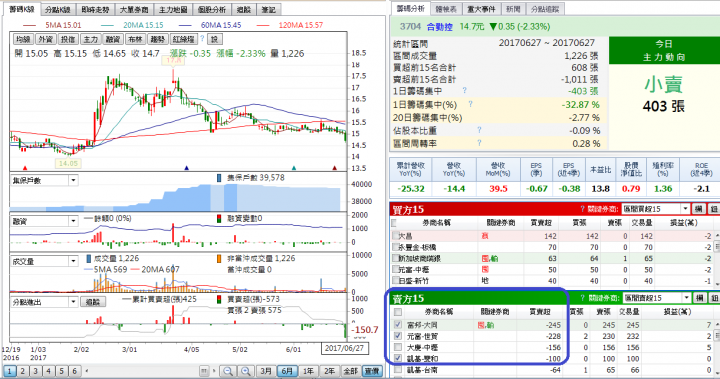This screenshot has height=379, width=720.
Task: Select layout preset button 6
Action: (74, 371)
